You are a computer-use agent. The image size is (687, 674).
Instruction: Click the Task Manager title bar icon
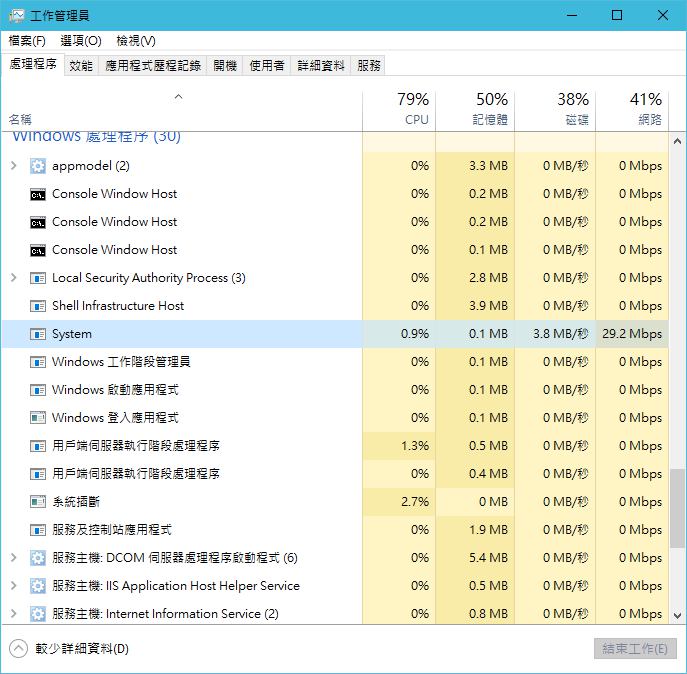tap(17, 16)
